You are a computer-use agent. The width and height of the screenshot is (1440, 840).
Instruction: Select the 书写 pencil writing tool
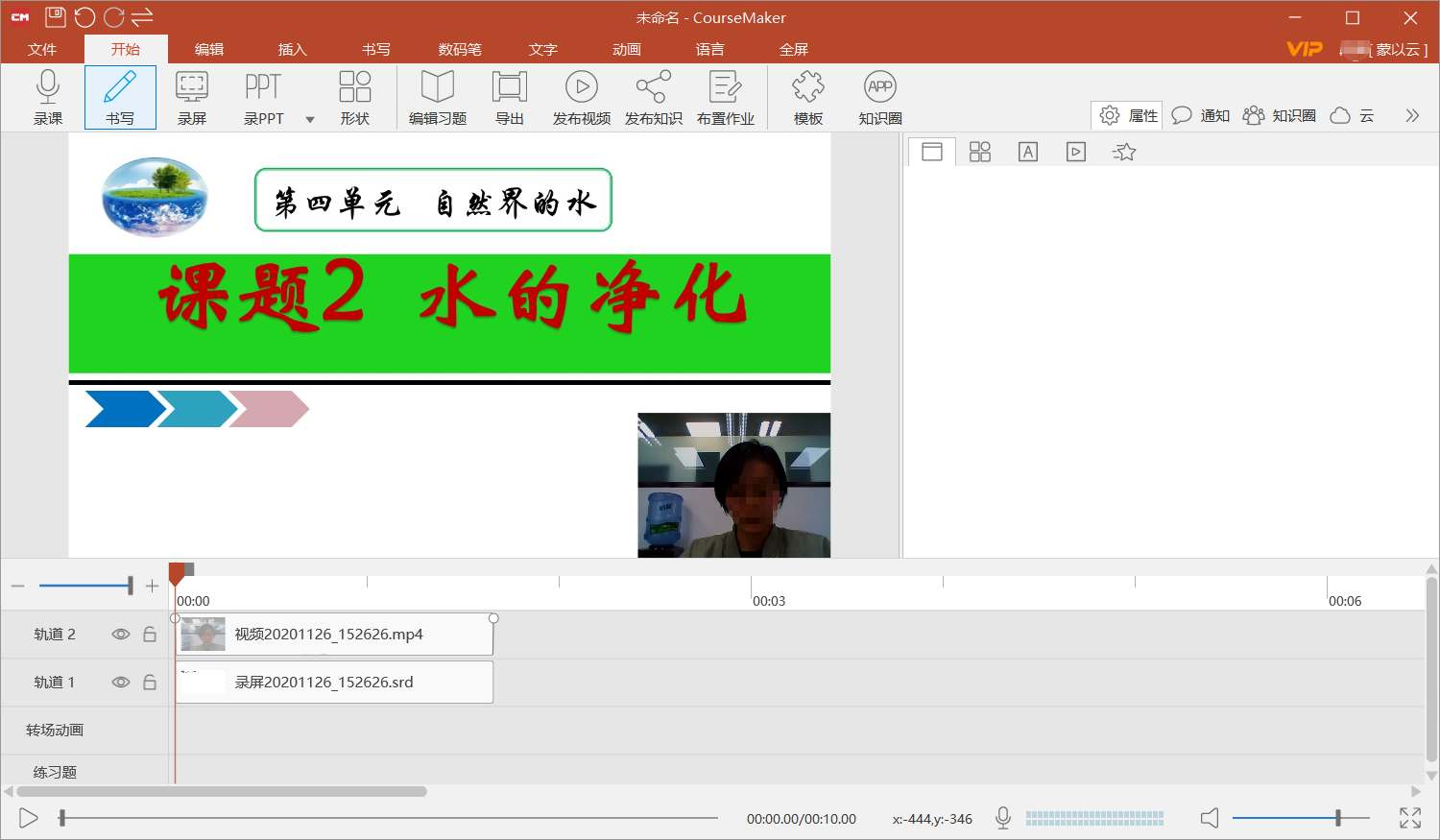coord(120,97)
